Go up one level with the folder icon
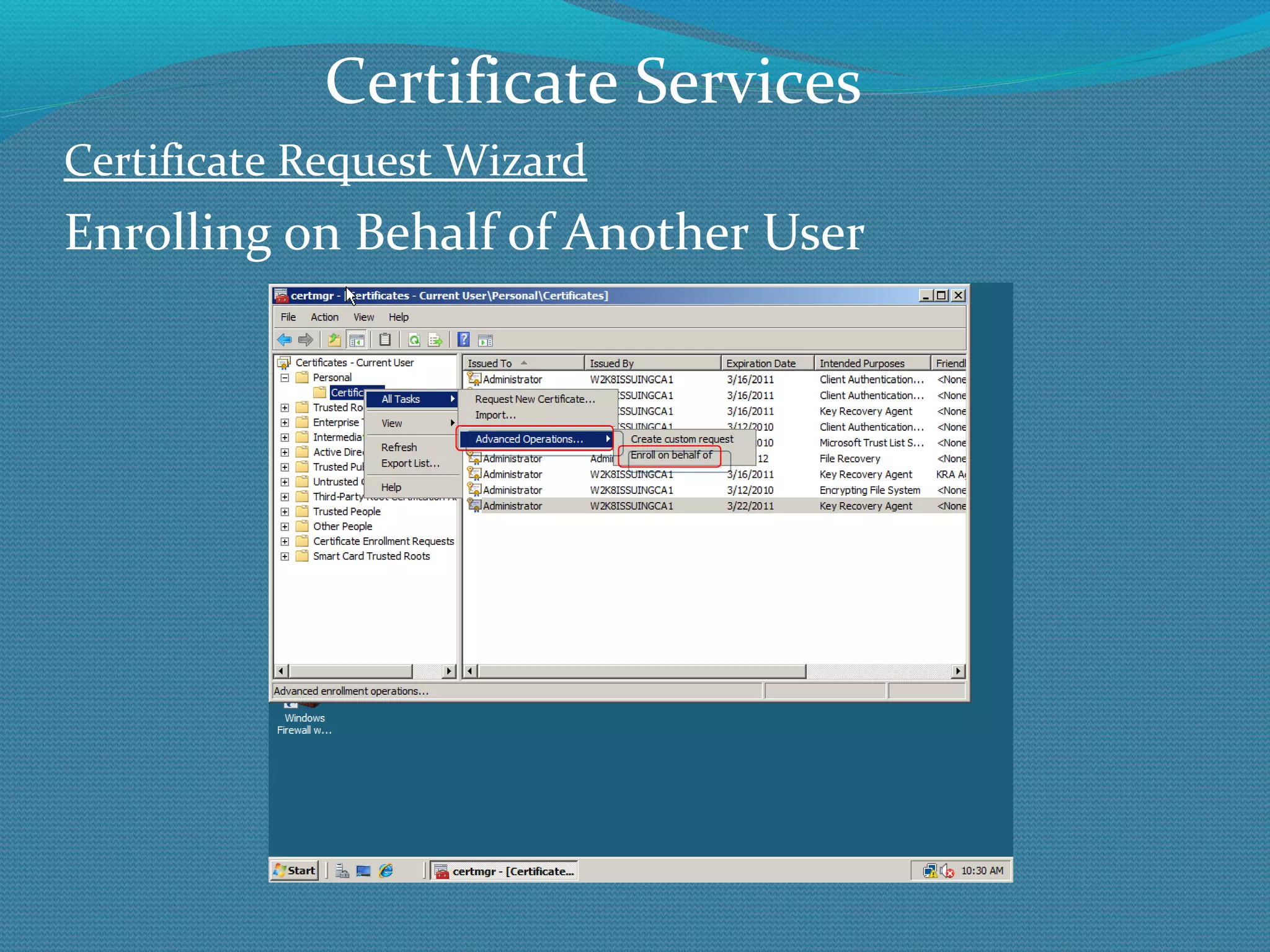Image resolution: width=1270 pixels, height=952 pixels. click(334, 340)
